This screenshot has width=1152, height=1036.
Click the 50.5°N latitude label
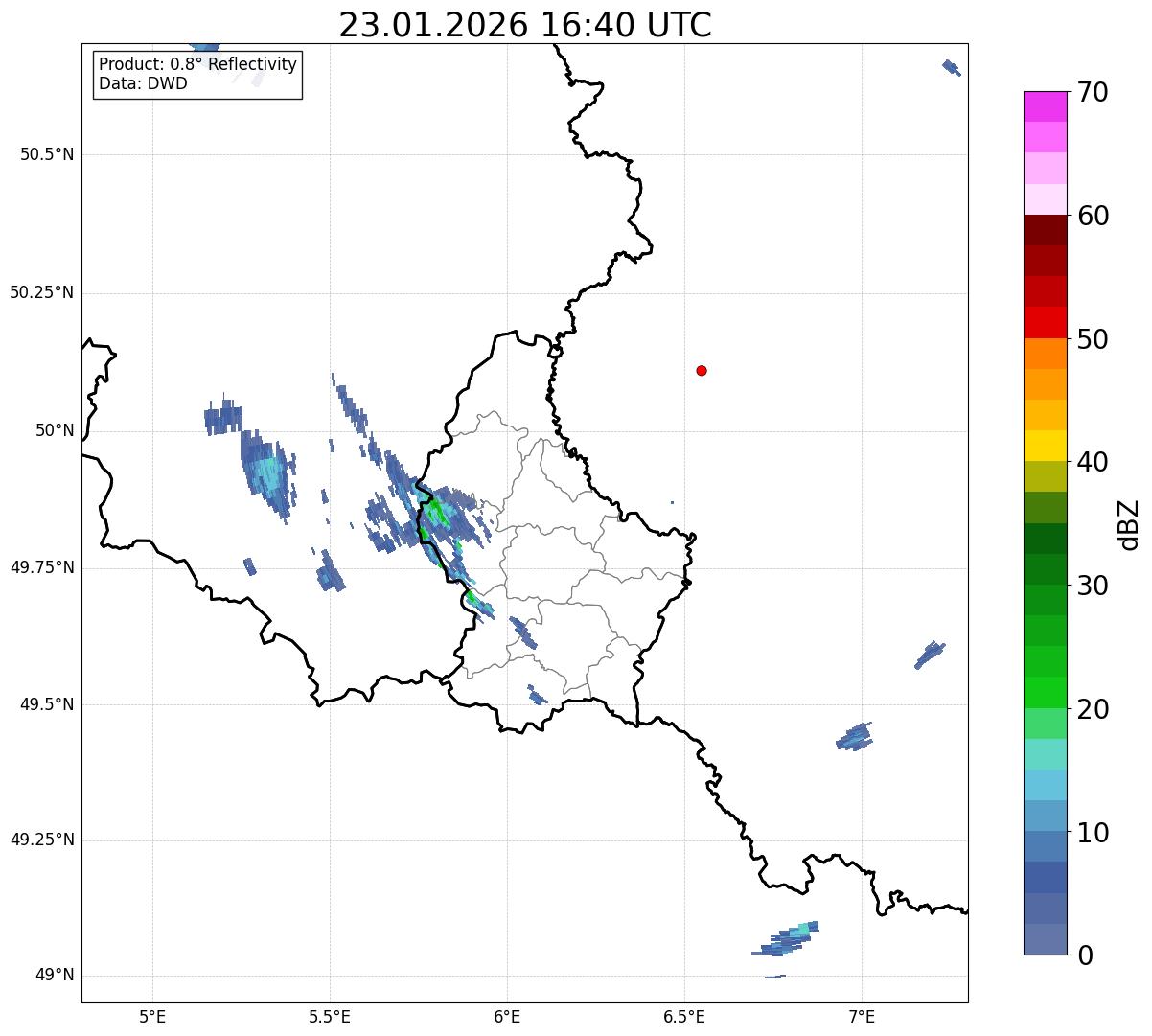pos(47,155)
